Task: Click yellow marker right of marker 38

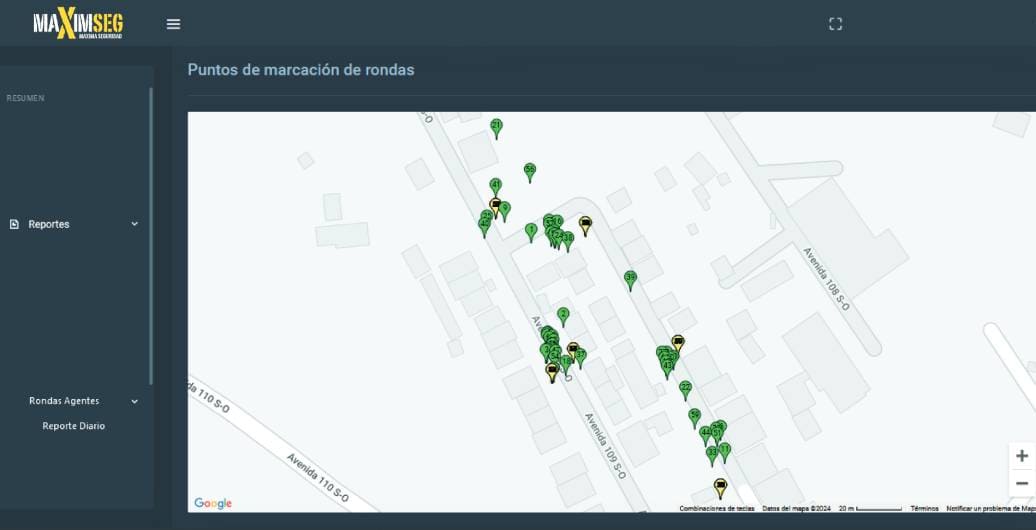Action: point(585,225)
